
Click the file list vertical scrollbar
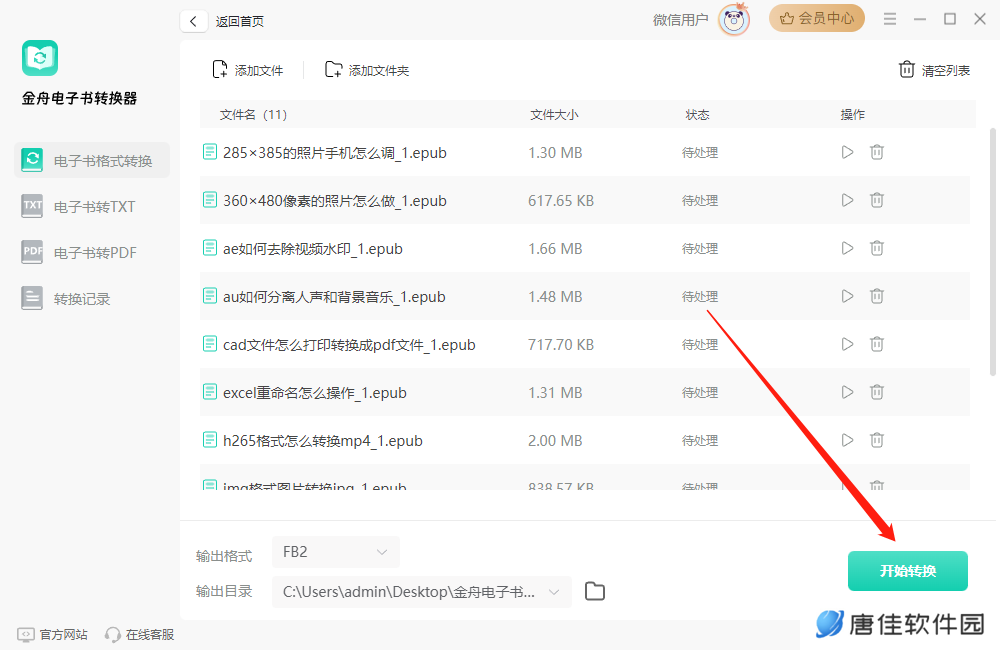992,252
